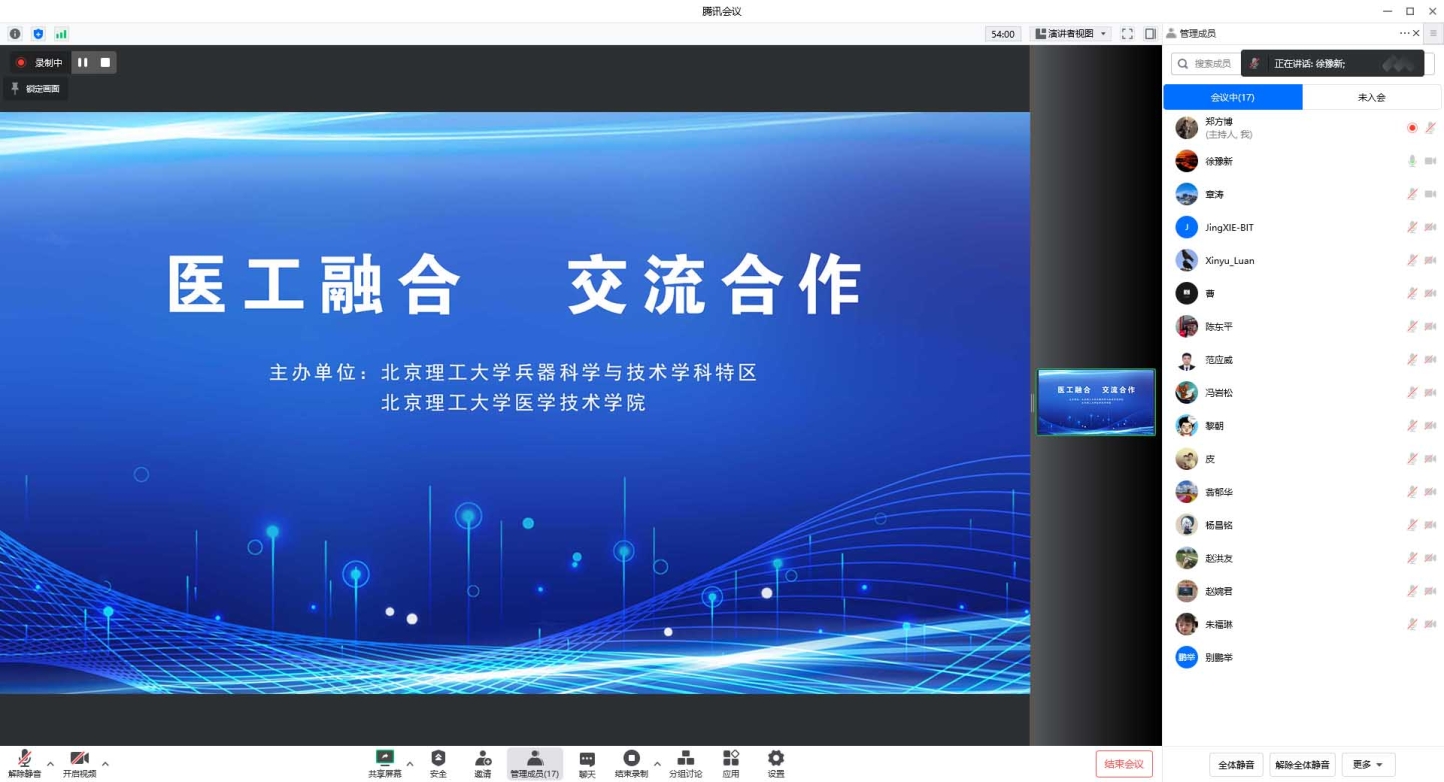1444x782 pixels.
Task: Open the 共享屏幕 share screen tool
Action: coord(384,764)
